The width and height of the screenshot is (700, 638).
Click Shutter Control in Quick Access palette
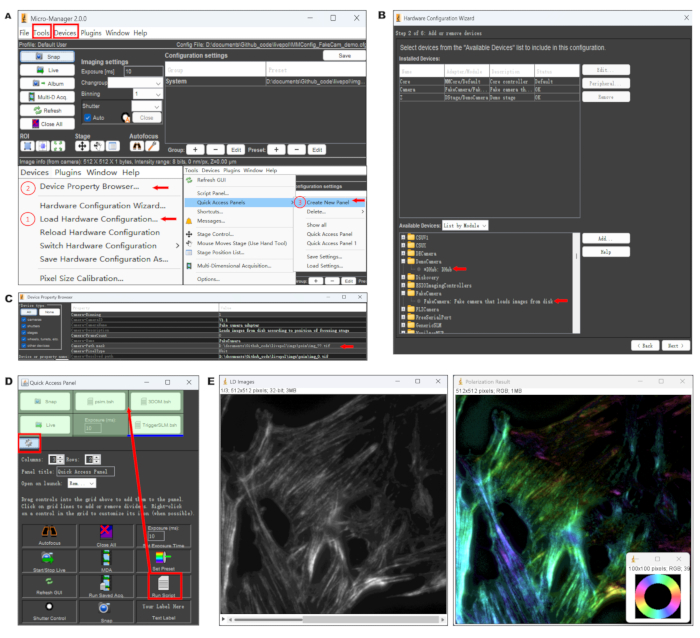pyautogui.click(x=49, y=611)
